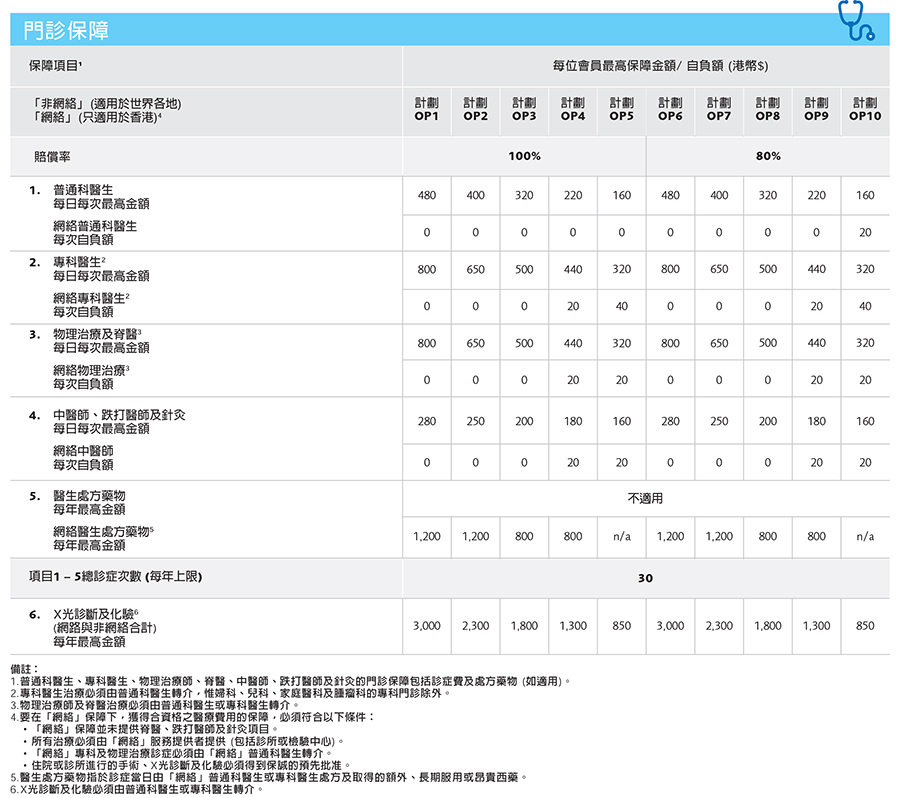Image resolution: width=900 pixels, height=798 pixels.
Task: Select the 計劃 OP10 column header
Action: pyautogui.click(x=865, y=109)
